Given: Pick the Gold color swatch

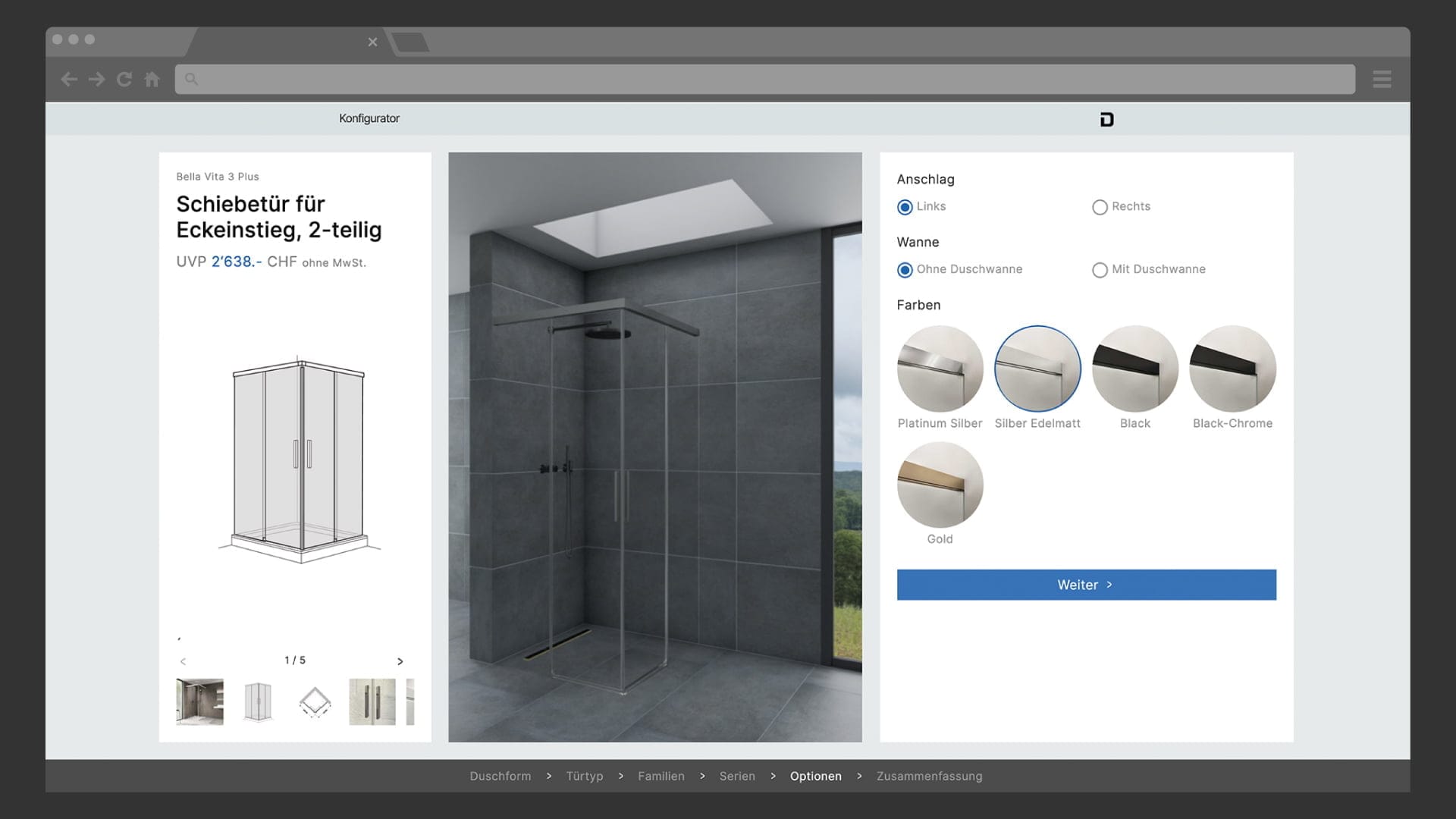Looking at the screenshot, I should 940,485.
